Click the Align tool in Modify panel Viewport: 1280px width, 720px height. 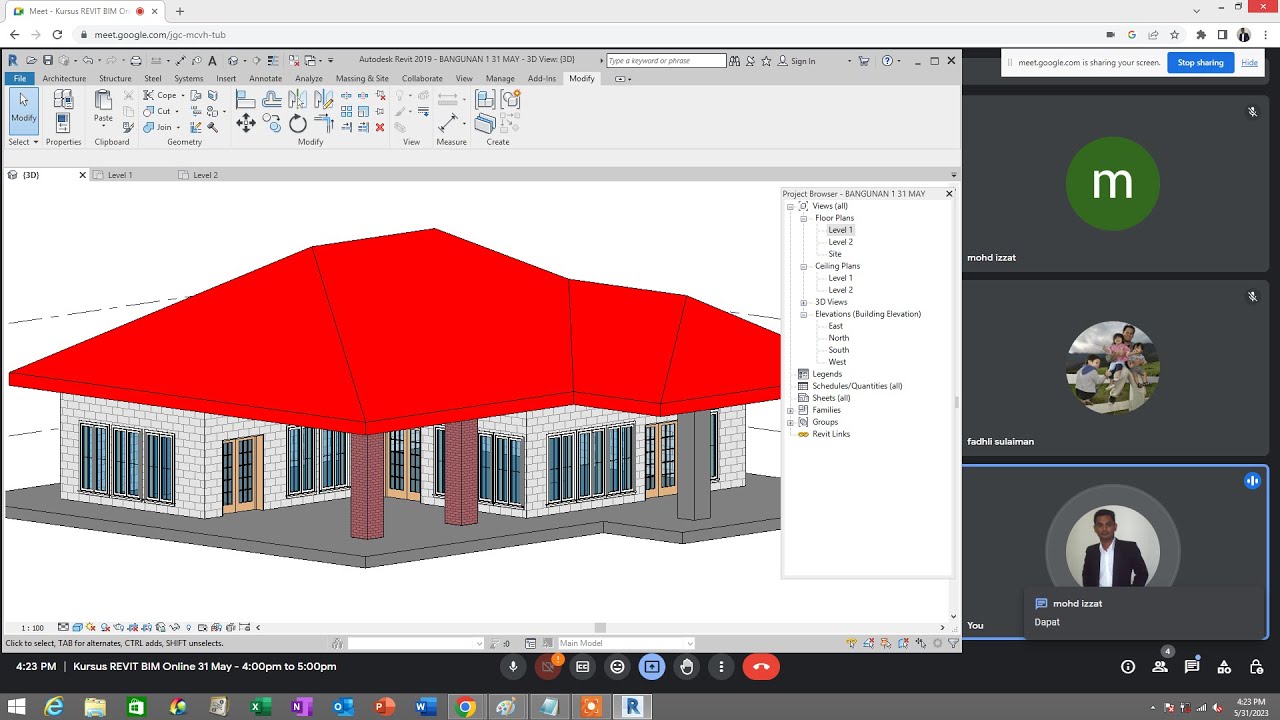tap(245, 99)
